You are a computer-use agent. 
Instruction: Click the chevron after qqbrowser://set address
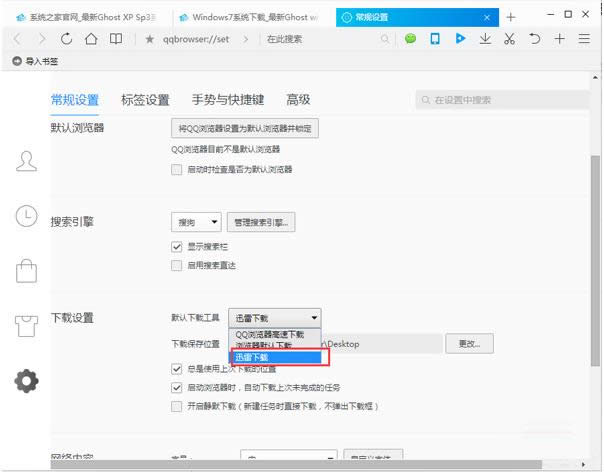[246, 39]
